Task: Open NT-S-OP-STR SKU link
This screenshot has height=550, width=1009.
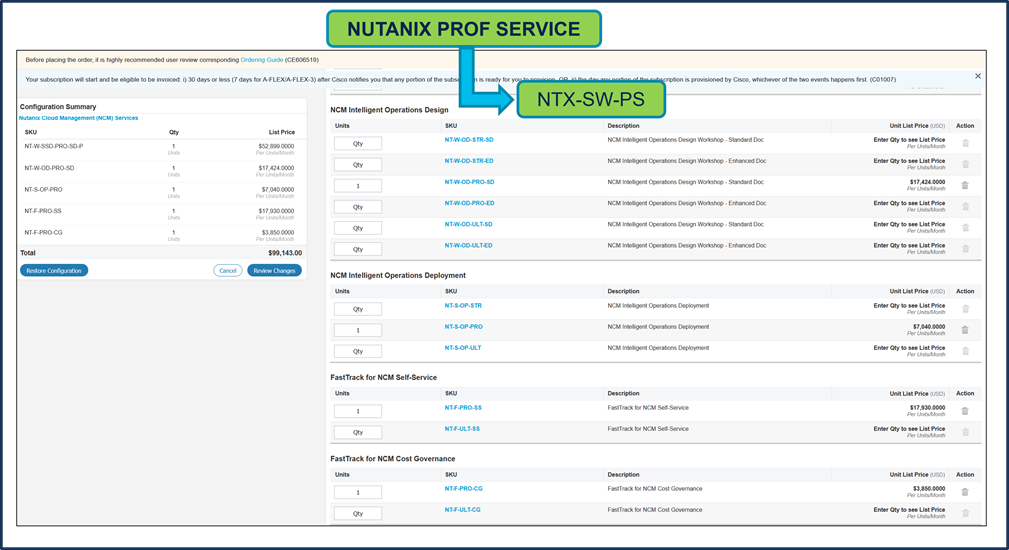Action: tap(463, 306)
